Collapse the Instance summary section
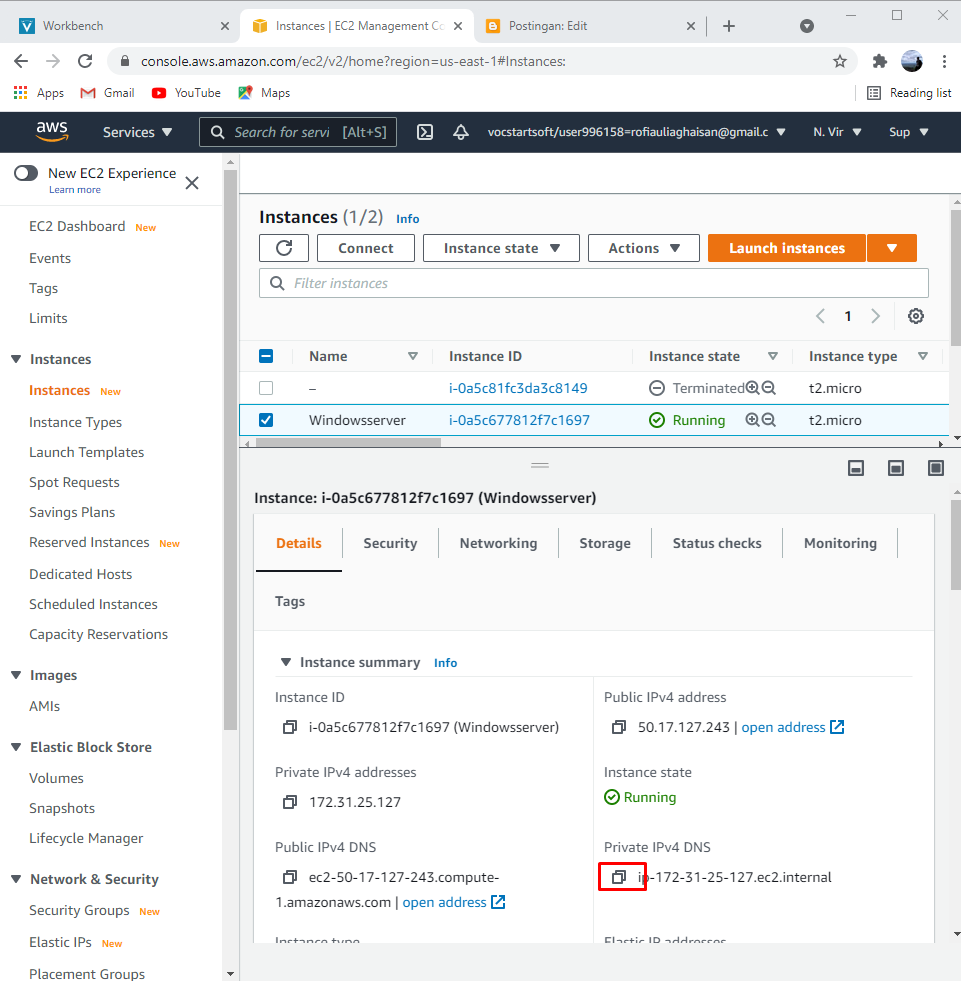Viewport: 961px width, 981px height. (286, 662)
